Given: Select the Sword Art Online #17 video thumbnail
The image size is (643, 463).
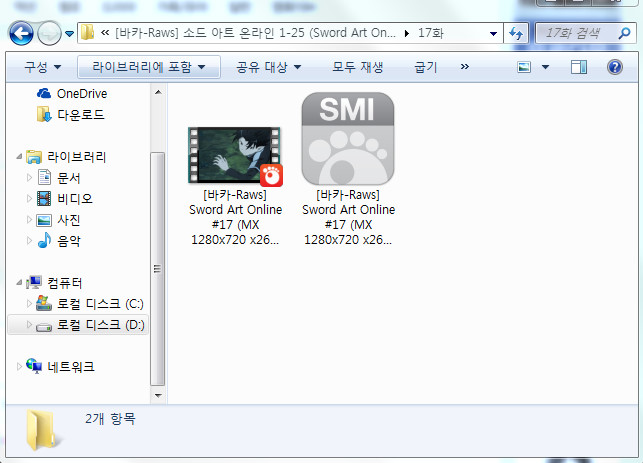Looking at the screenshot, I should (235, 156).
